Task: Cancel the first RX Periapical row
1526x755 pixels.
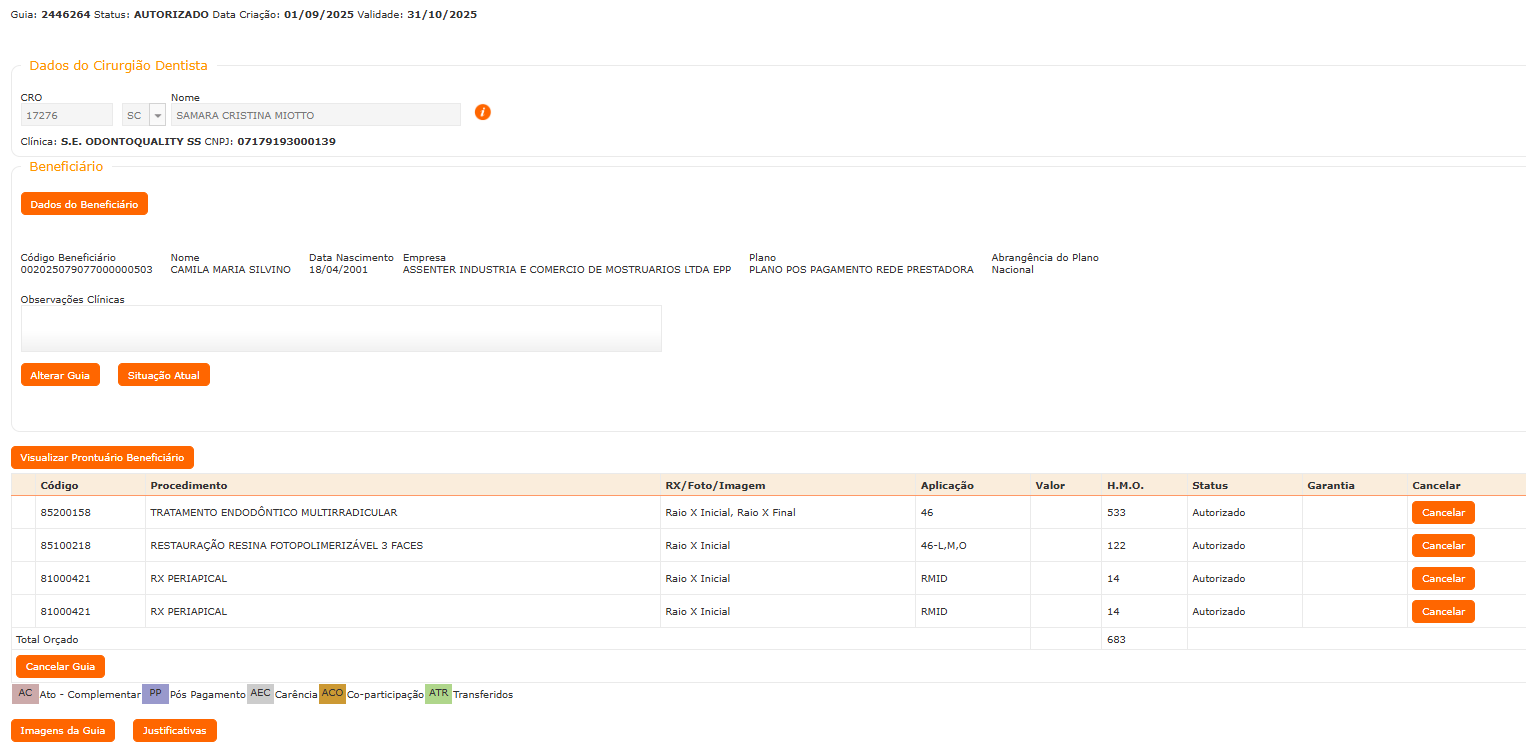Action: coord(1442,579)
